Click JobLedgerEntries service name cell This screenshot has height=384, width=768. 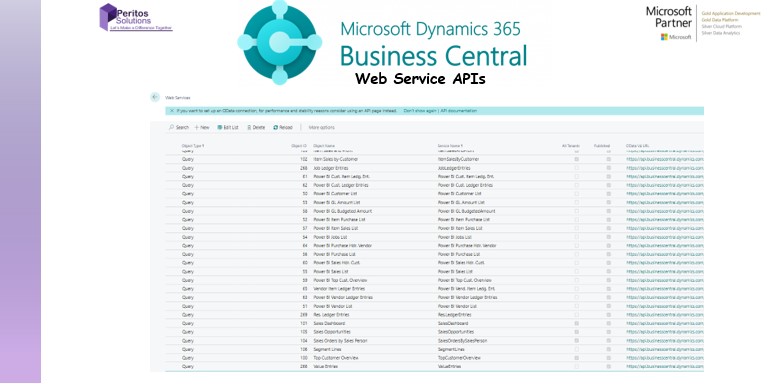coord(454,168)
